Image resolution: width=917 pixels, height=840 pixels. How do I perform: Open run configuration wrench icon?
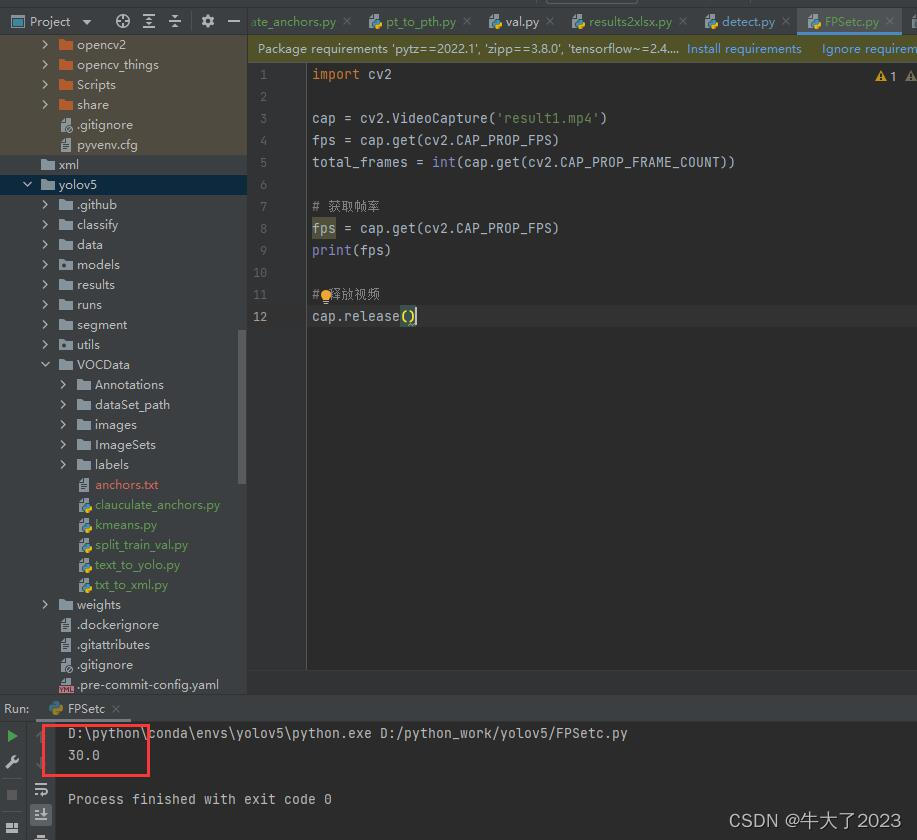coord(12,762)
